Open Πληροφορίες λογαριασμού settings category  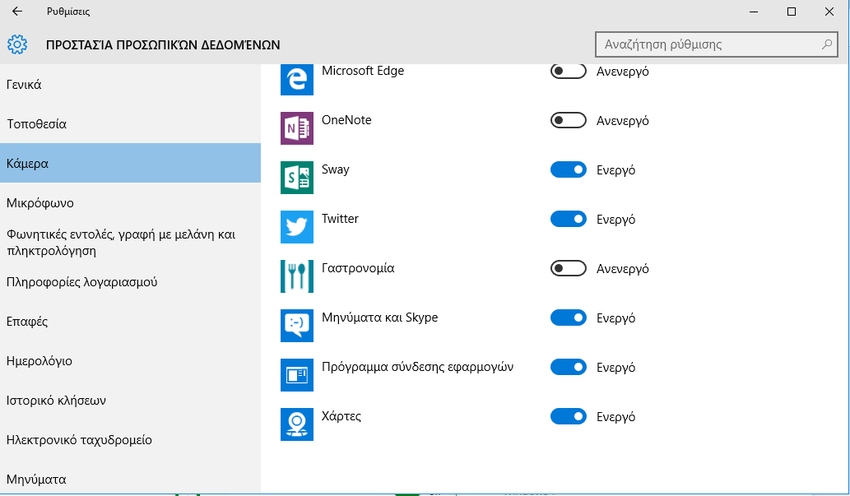pos(82,282)
